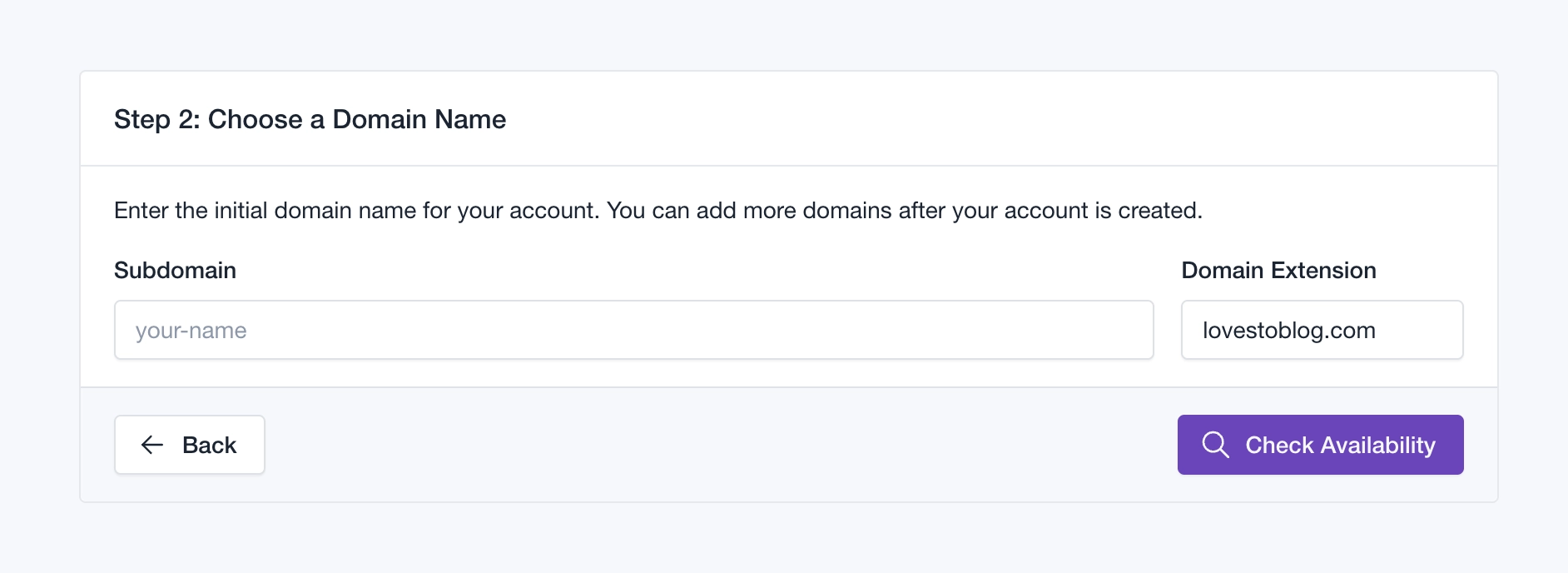Click the left arrow icon in Back button

click(152, 445)
